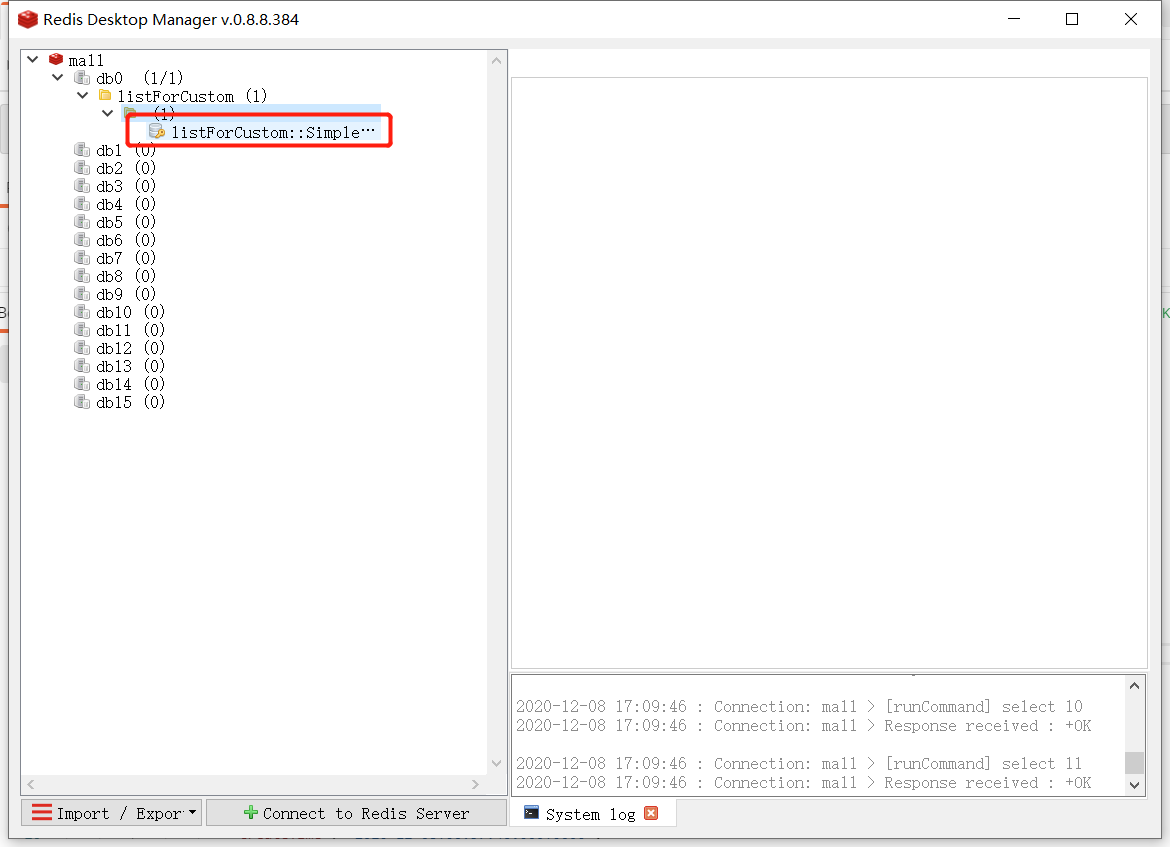Click log line 'select 11' command

799,763
